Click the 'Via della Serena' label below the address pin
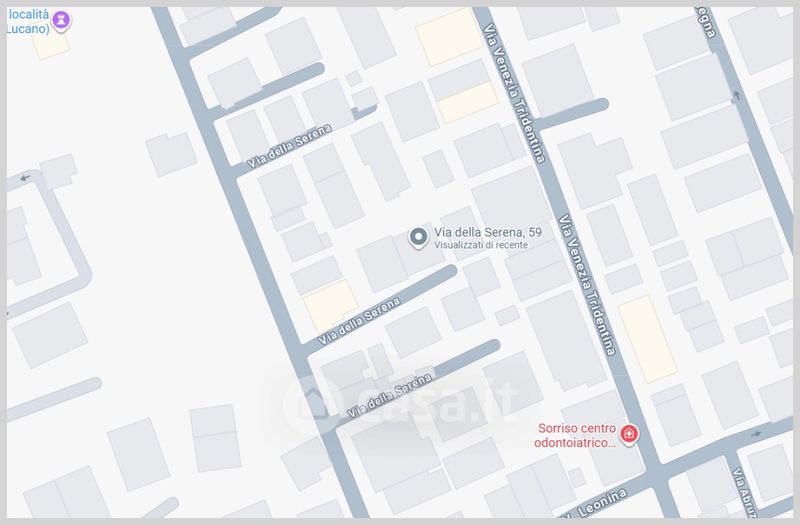 click(359, 321)
